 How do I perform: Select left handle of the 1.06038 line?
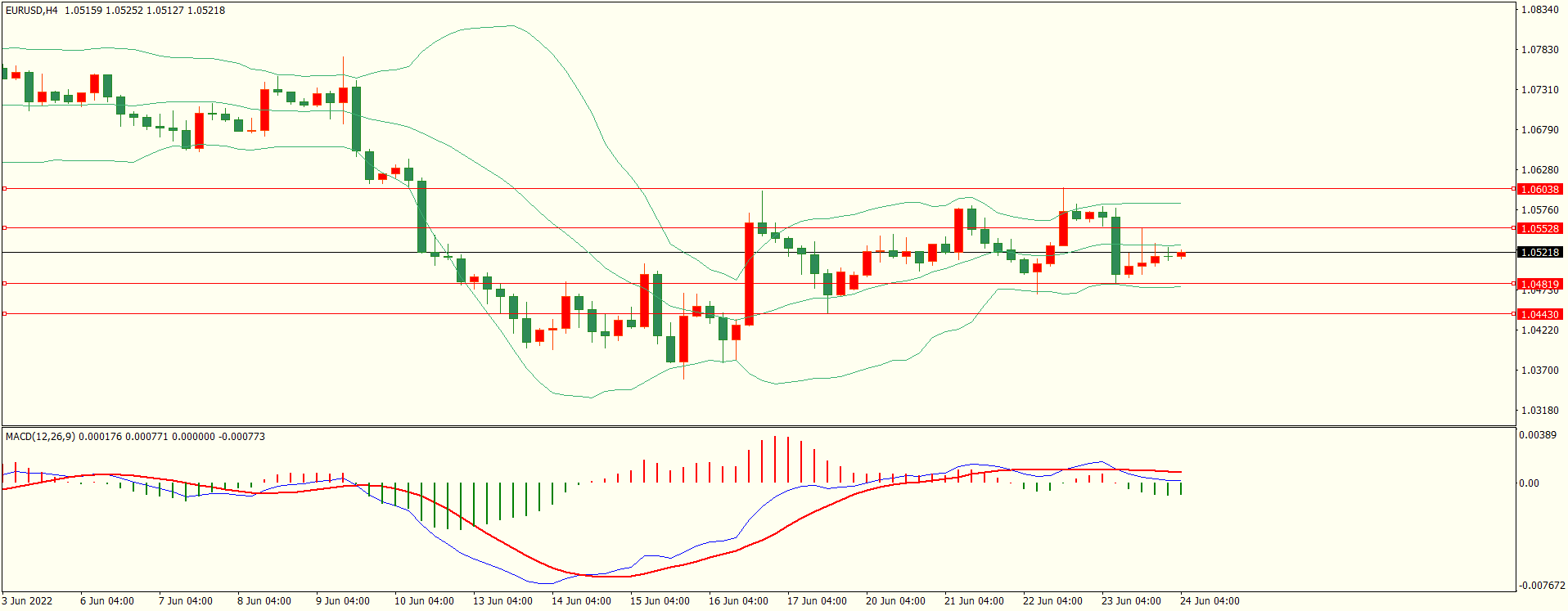pyautogui.click(x=4, y=189)
